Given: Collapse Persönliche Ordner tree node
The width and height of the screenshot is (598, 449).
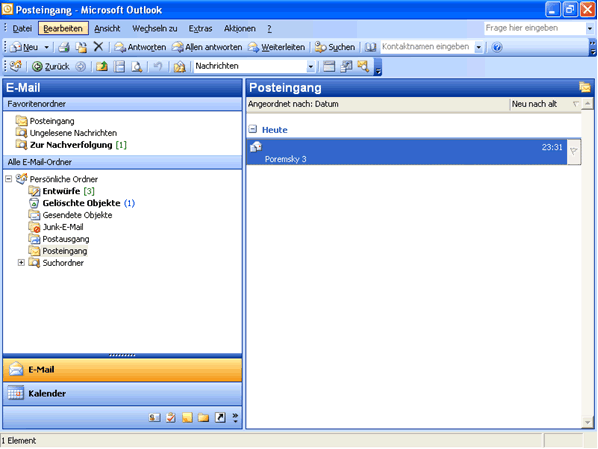Looking at the screenshot, I should tap(9, 179).
